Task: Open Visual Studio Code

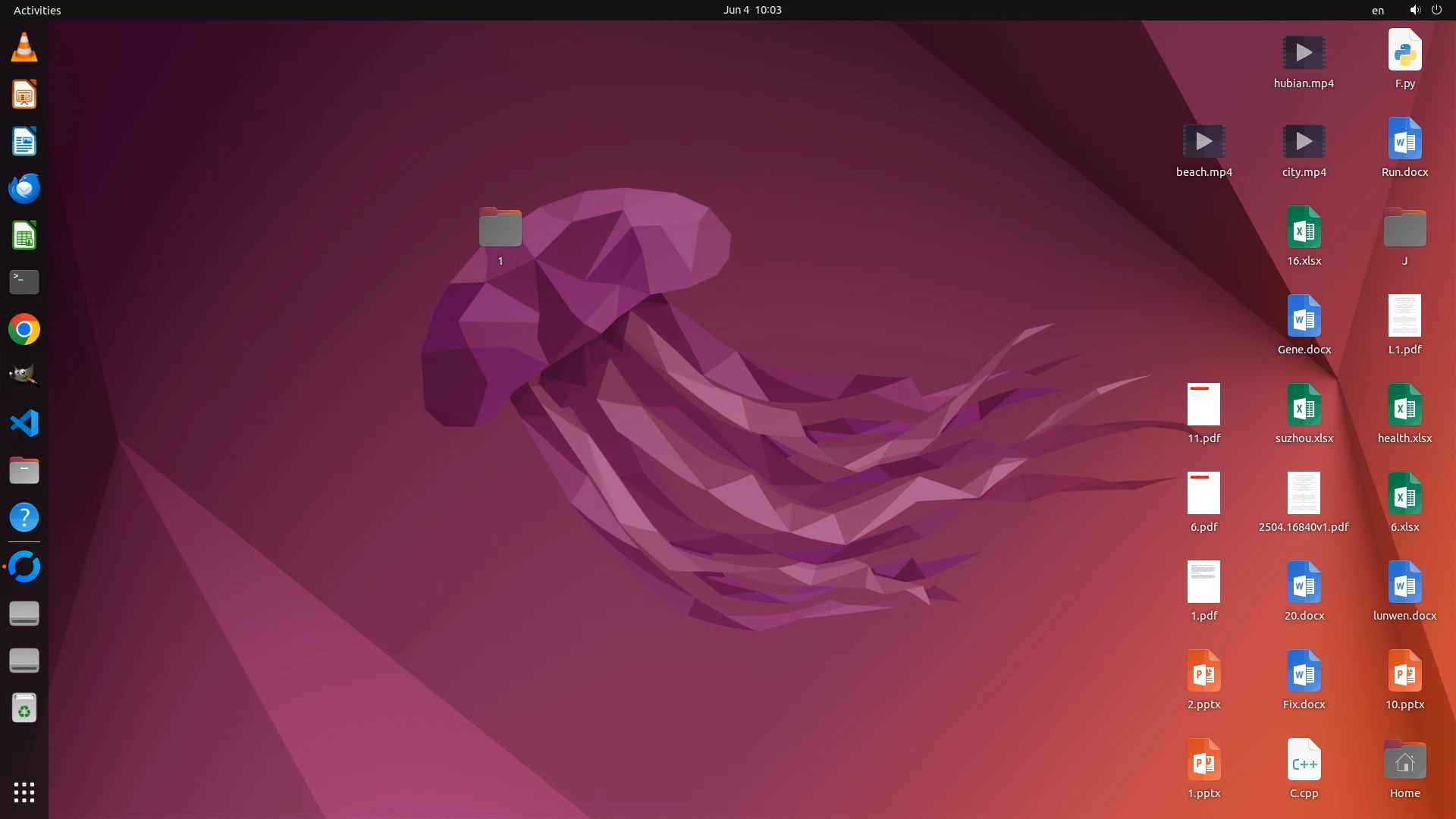Action: tap(24, 423)
